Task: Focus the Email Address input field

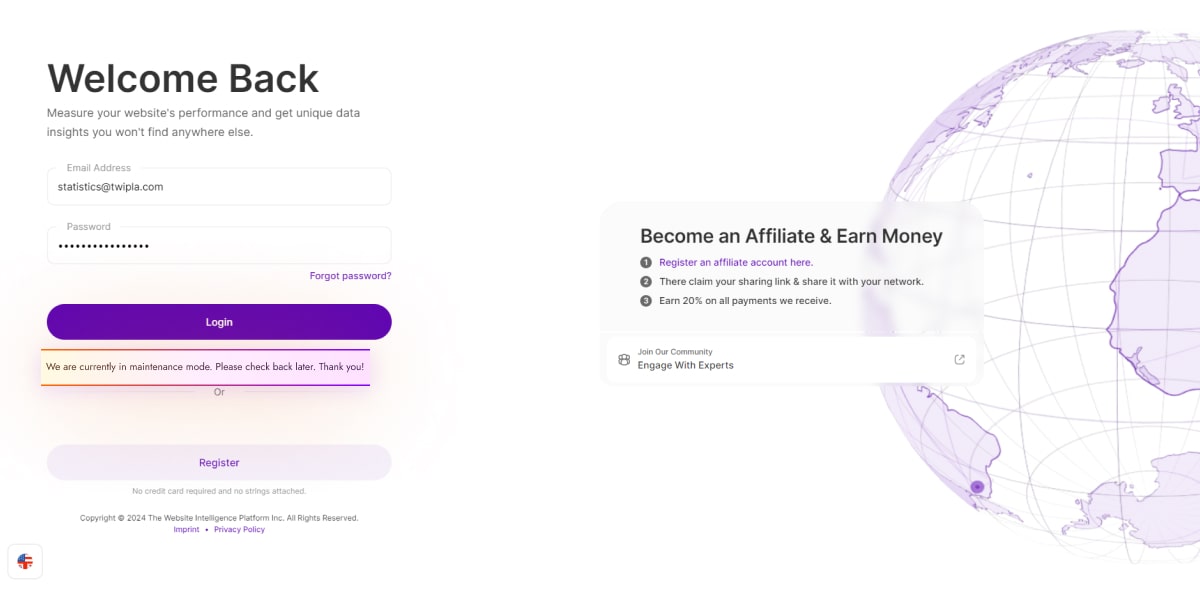Action: pos(219,187)
